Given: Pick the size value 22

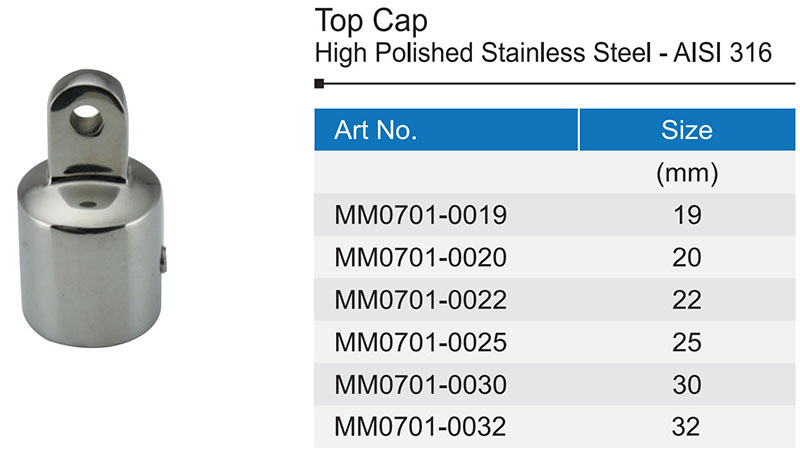Looking at the screenshot, I should (687, 300).
